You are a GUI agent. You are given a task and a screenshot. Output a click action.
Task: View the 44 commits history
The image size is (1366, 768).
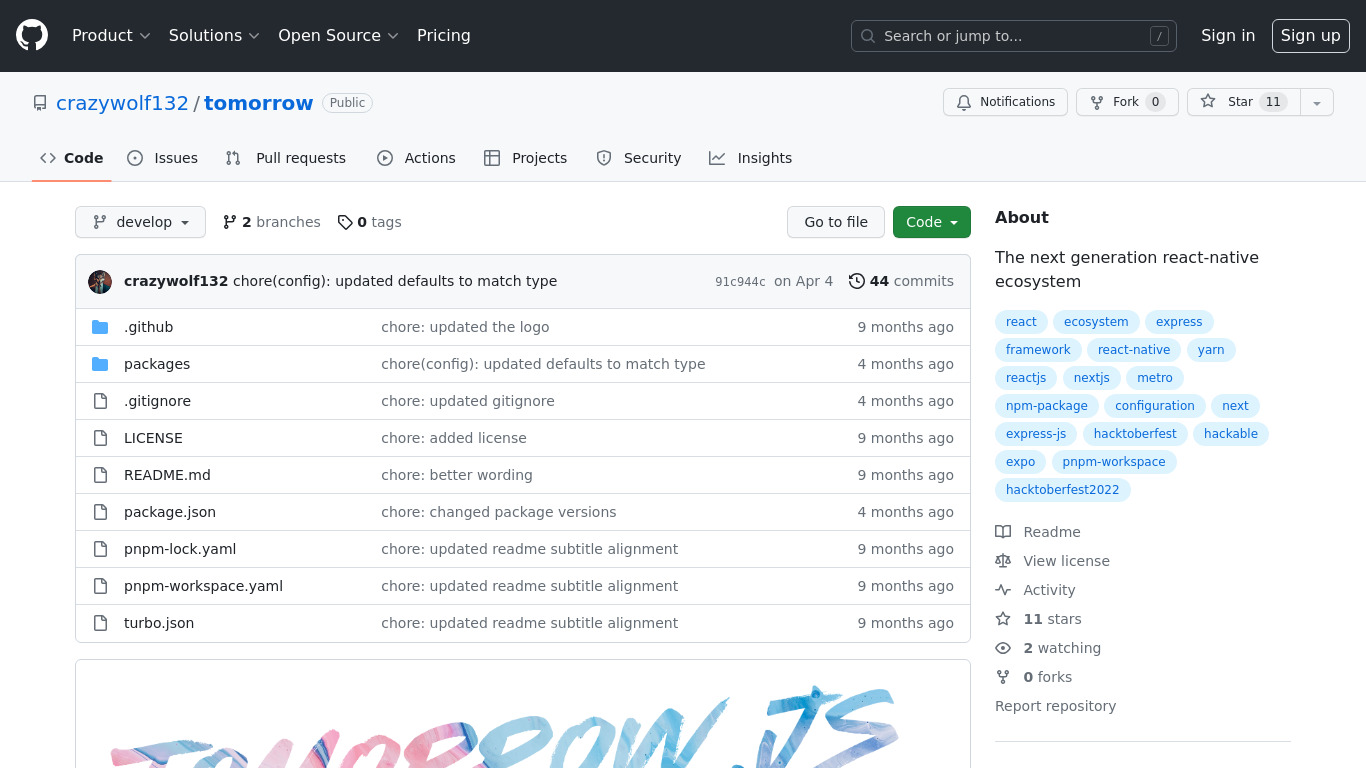[902, 281]
